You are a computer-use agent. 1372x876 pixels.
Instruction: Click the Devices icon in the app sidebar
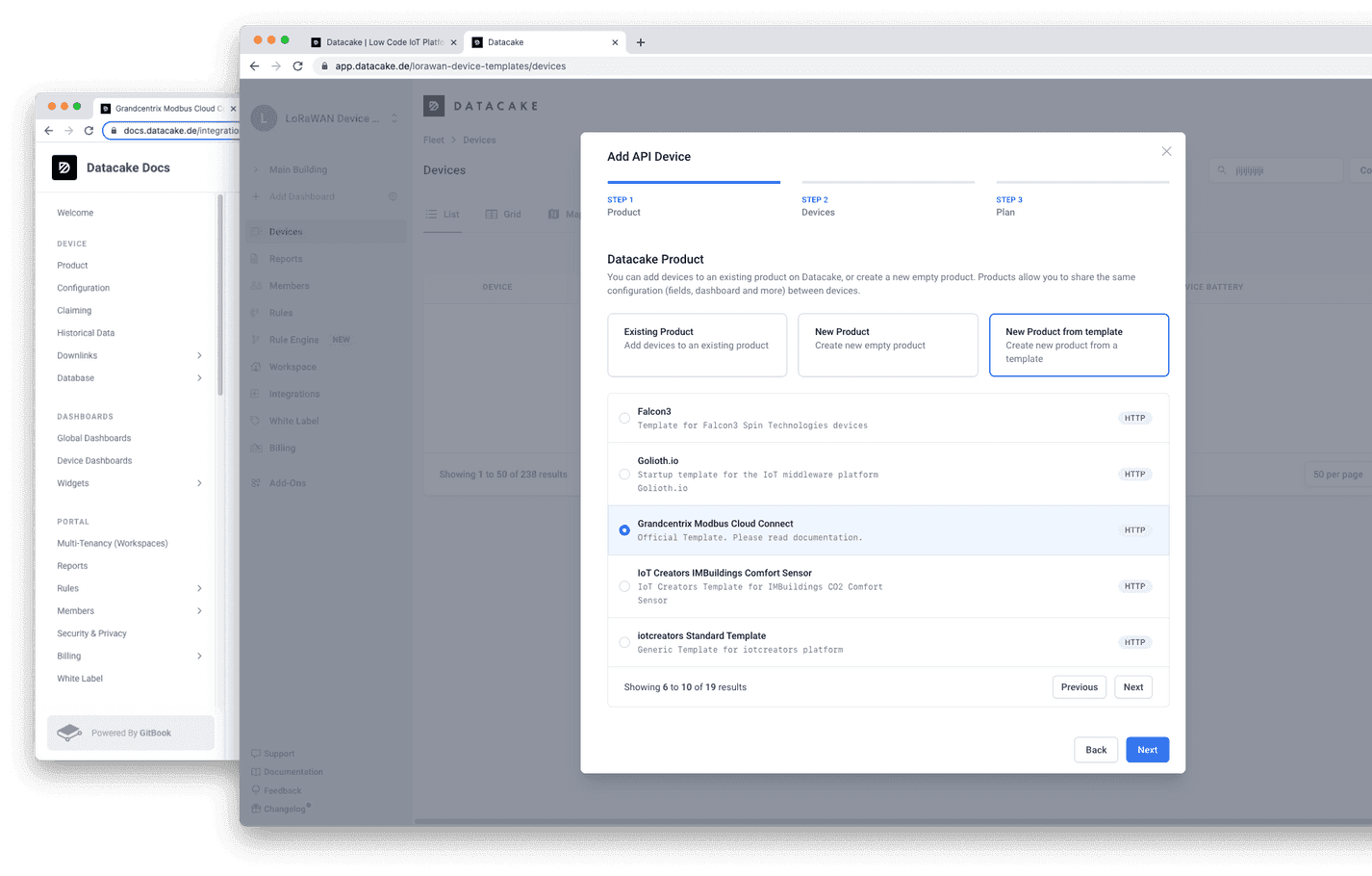click(x=256, y=232)
